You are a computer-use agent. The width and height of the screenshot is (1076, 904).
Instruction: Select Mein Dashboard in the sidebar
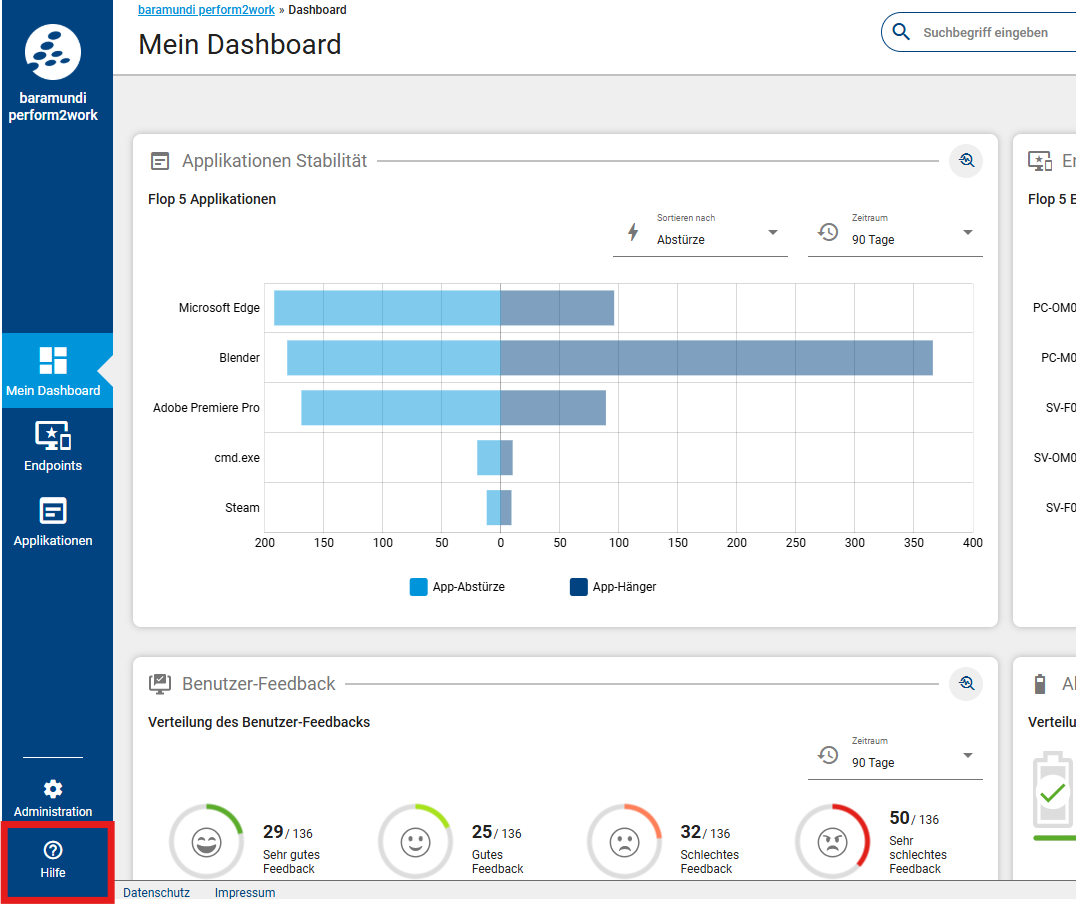click(53, 370)
